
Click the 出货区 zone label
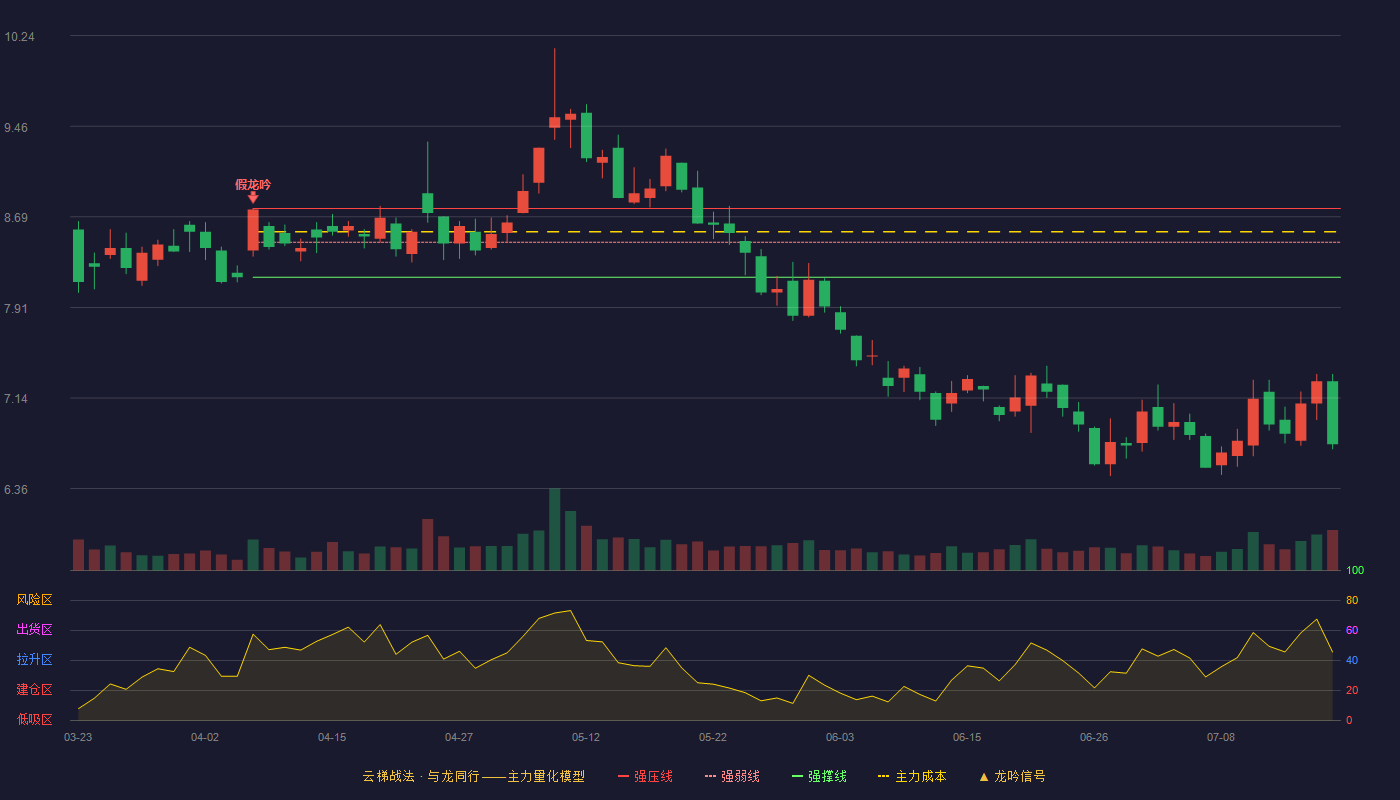click(34, 630)
